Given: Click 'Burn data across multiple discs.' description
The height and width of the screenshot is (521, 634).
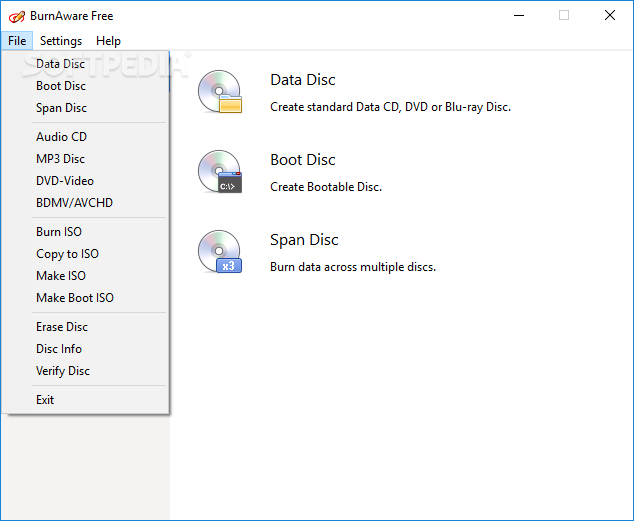Looking at the screenshot, I should tap(353, 267).
